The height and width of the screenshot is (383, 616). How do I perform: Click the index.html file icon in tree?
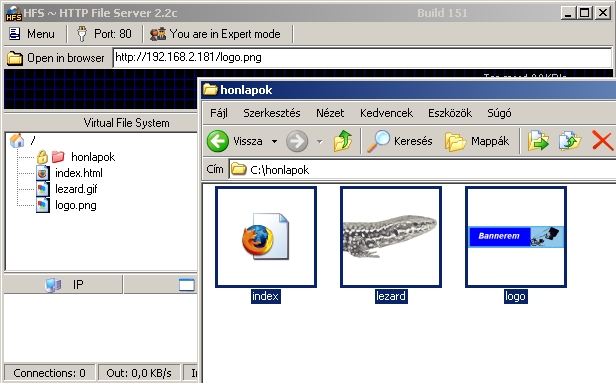[42, 173]
